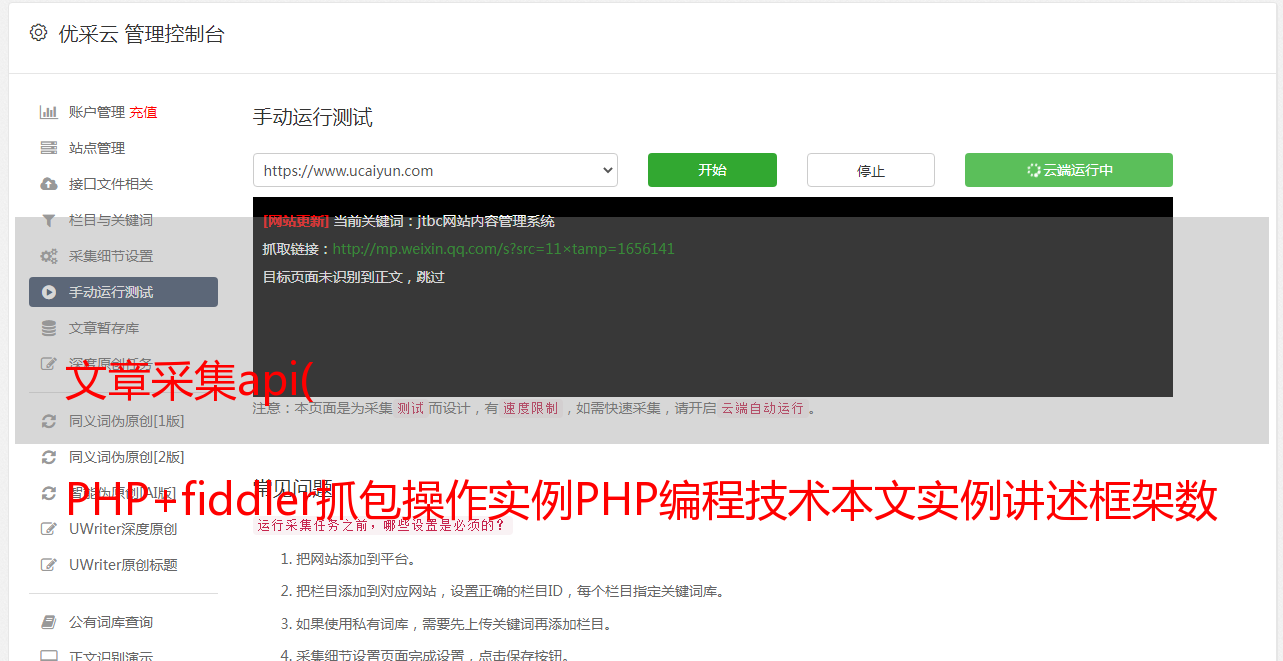This screenshot has width=1283, height=661.
Task: Click the console line 目标页面未识别到正文，跳过
Action: tap(354, 277)
